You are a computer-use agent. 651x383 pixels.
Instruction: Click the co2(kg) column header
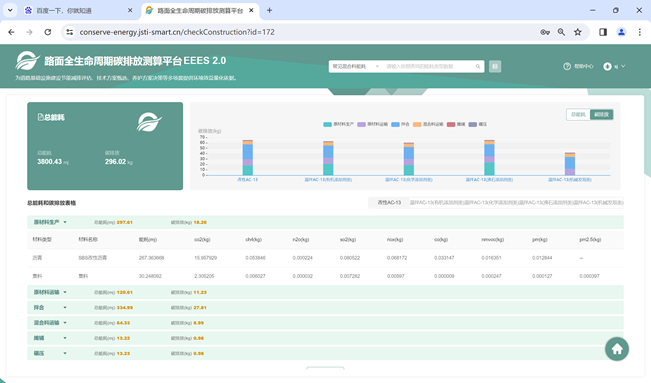202,240
